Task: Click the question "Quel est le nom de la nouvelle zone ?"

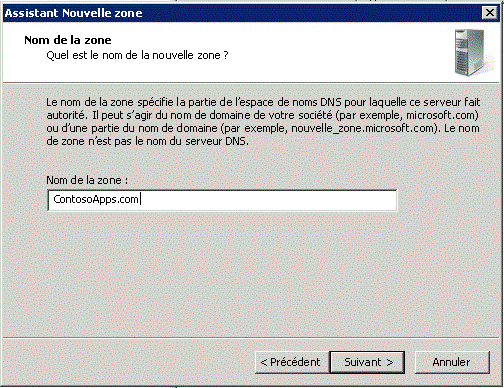Action: (x=137, y=55)
